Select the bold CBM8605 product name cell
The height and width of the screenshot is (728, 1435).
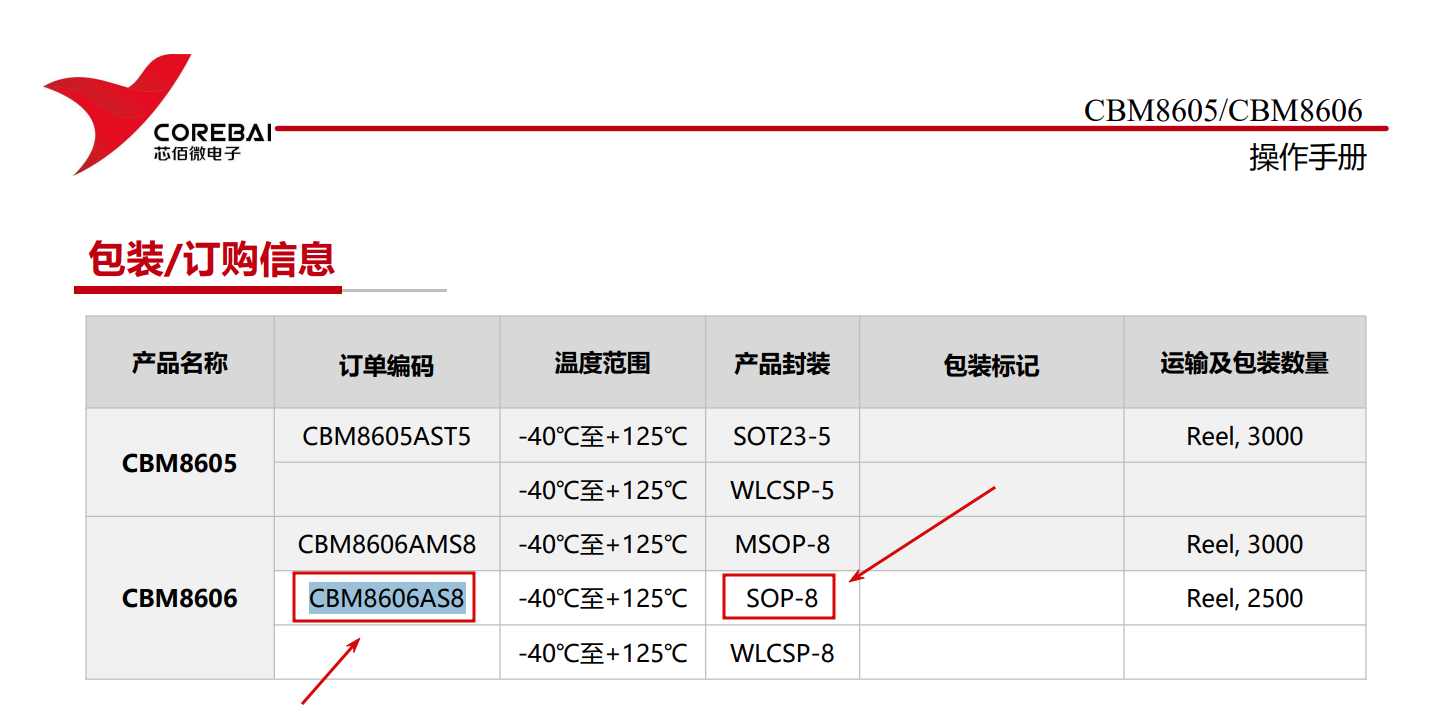coord(180,463)
